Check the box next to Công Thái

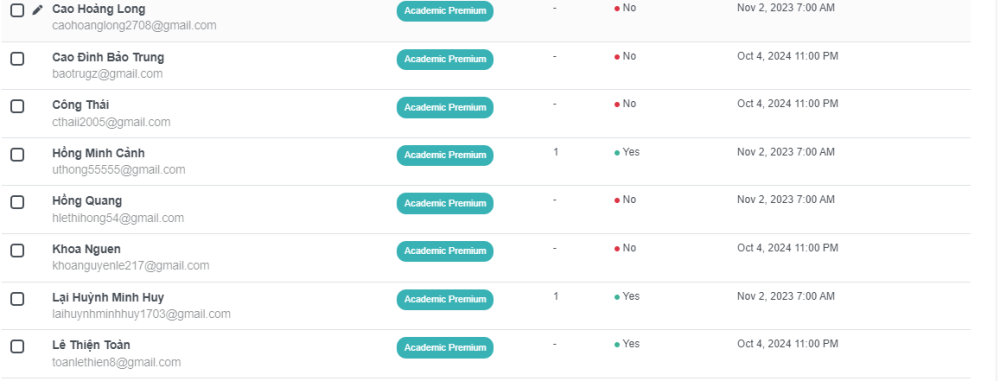coord(17,107)
